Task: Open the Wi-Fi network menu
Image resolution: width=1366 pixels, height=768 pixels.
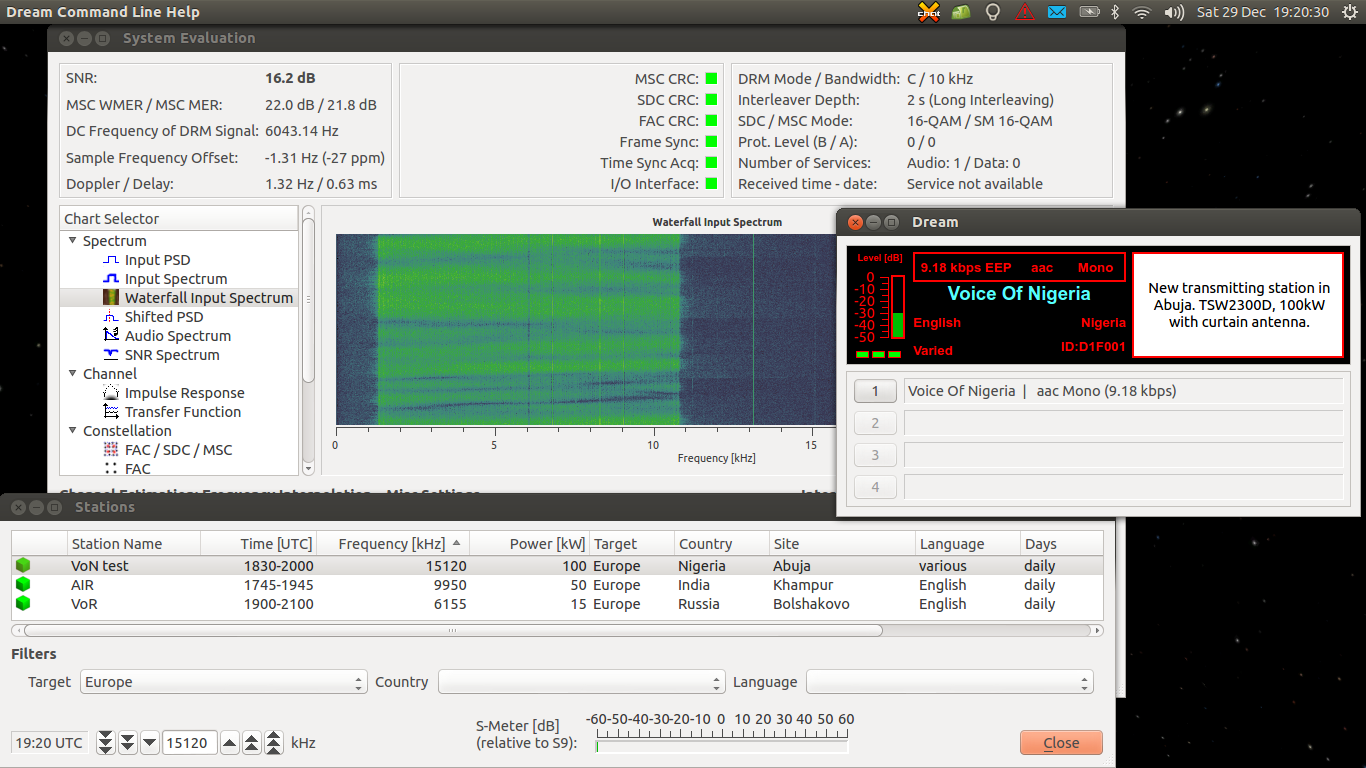Action: click(x=1142, y=12)
